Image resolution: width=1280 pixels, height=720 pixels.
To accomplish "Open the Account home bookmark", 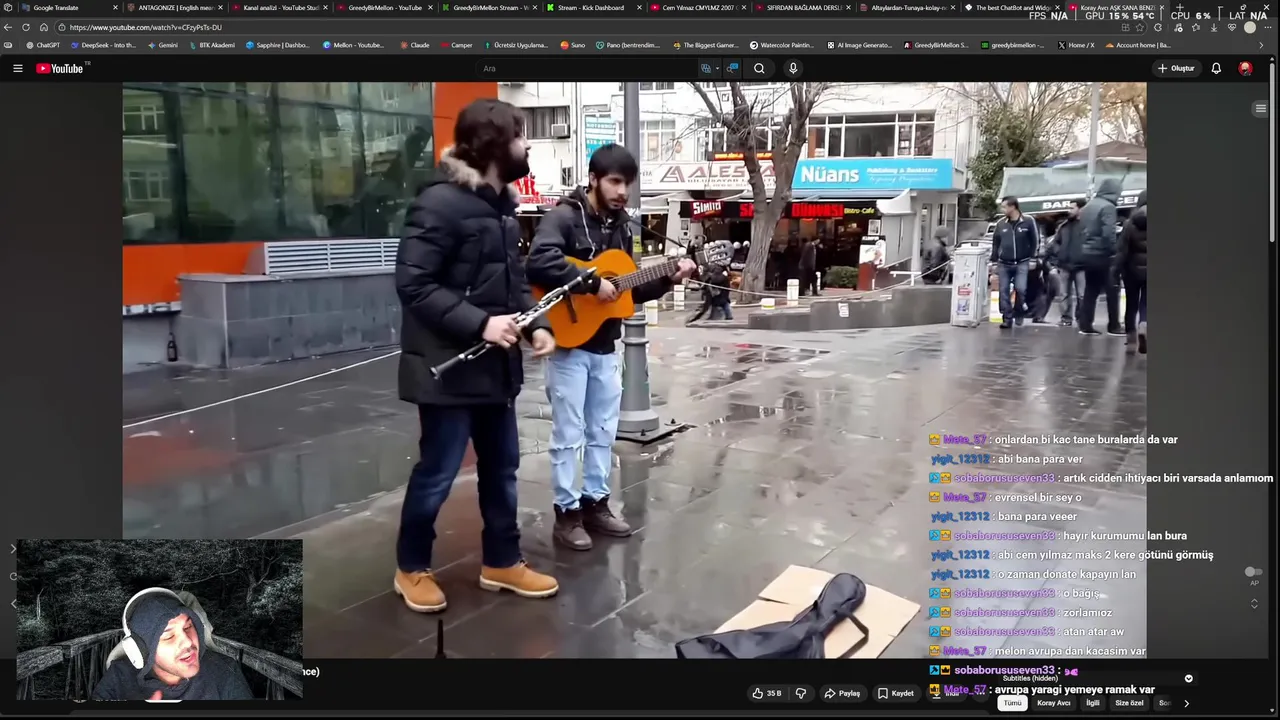I will (x=1138, y=45).
